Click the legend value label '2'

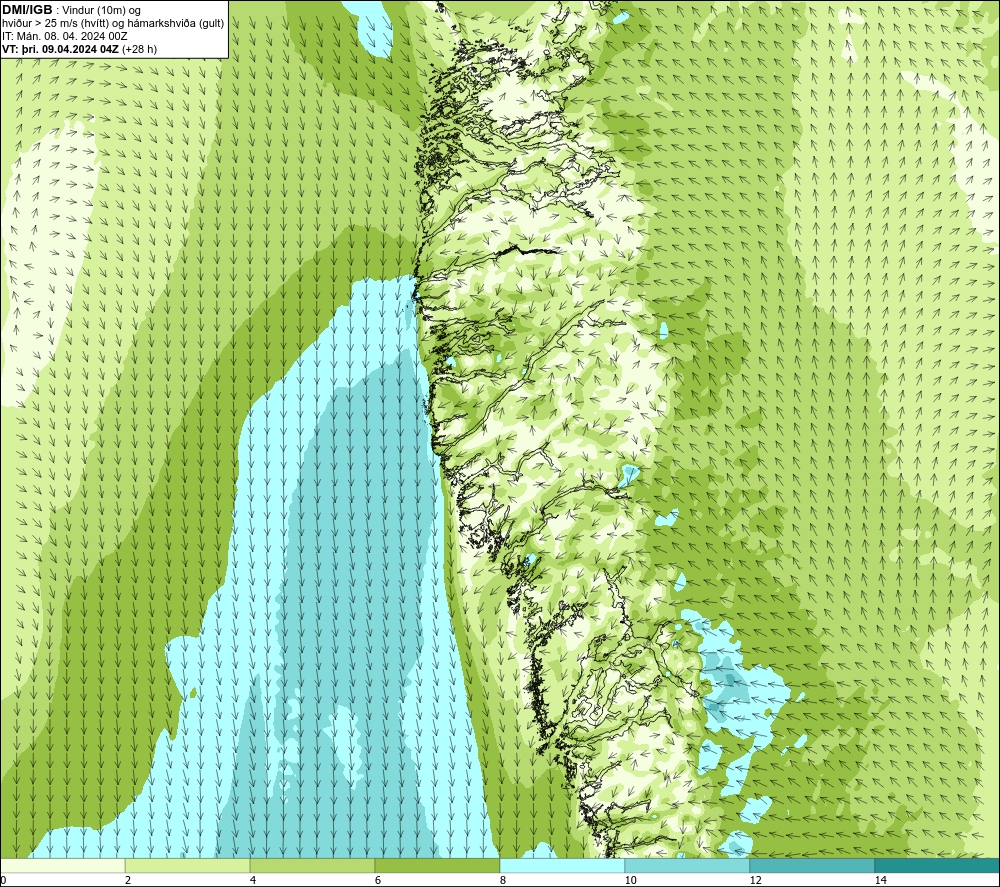[128, 880]
